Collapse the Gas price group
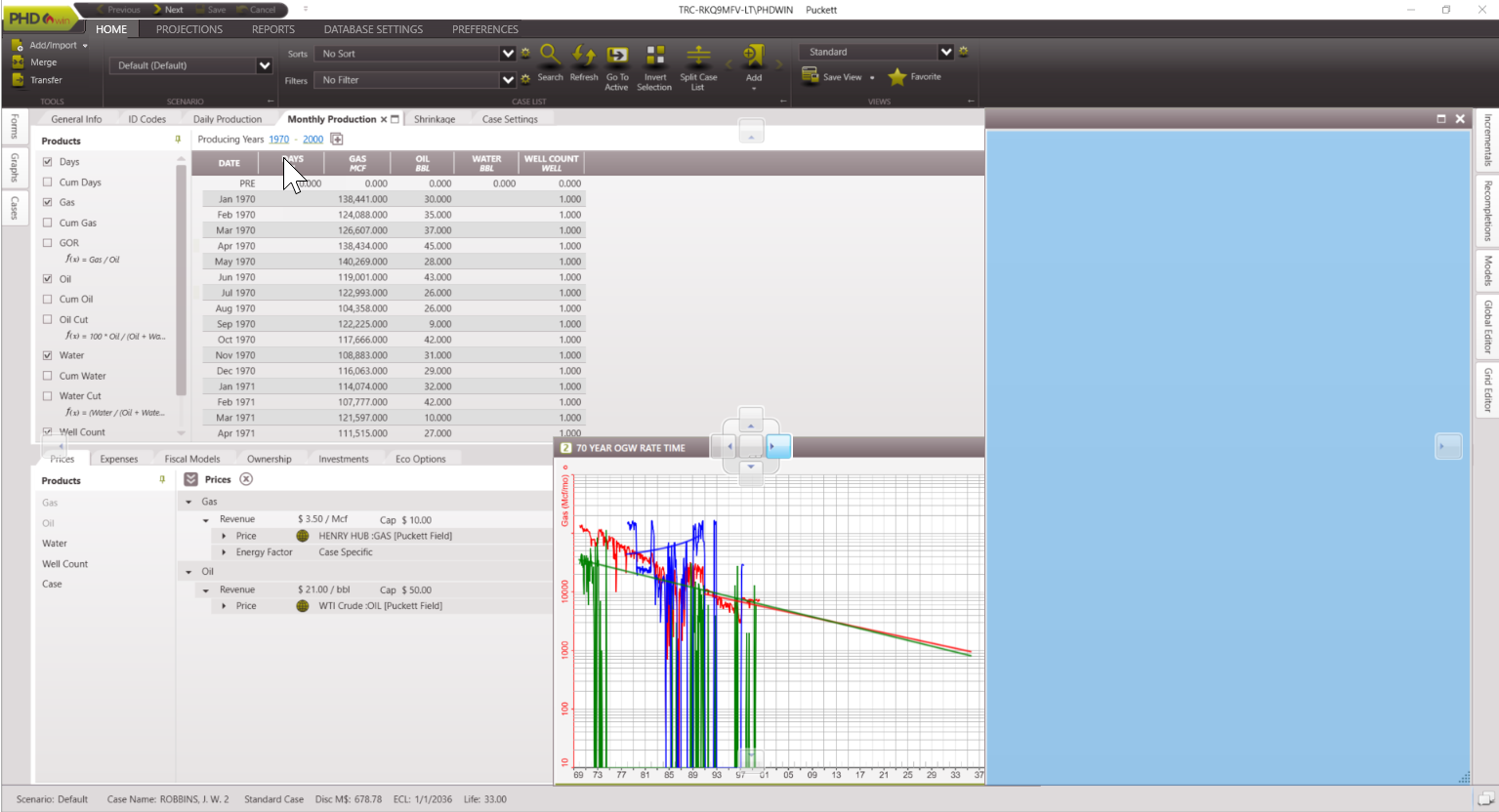The width and height of the screenshot is (1499, 812). [x=189, y=502]
